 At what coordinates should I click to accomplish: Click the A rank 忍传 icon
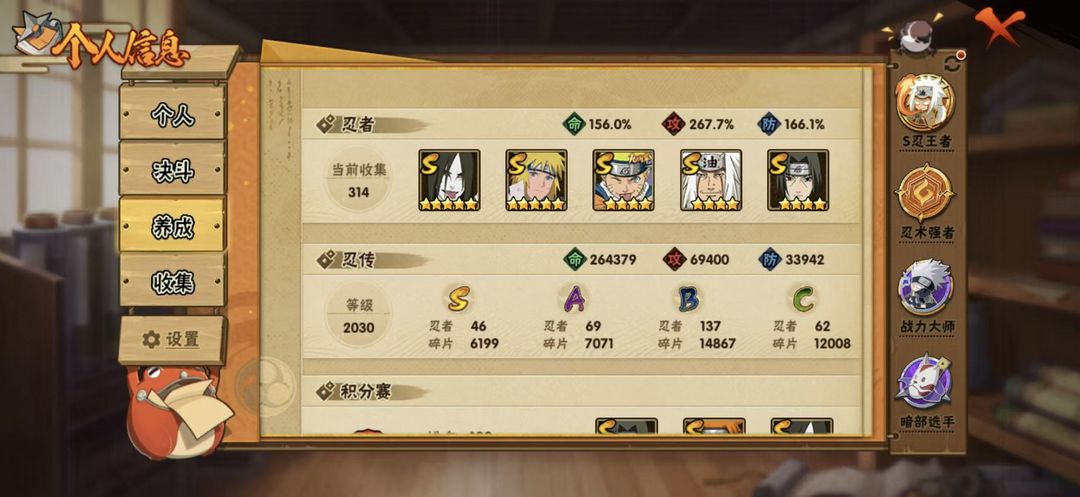point(574,299)
